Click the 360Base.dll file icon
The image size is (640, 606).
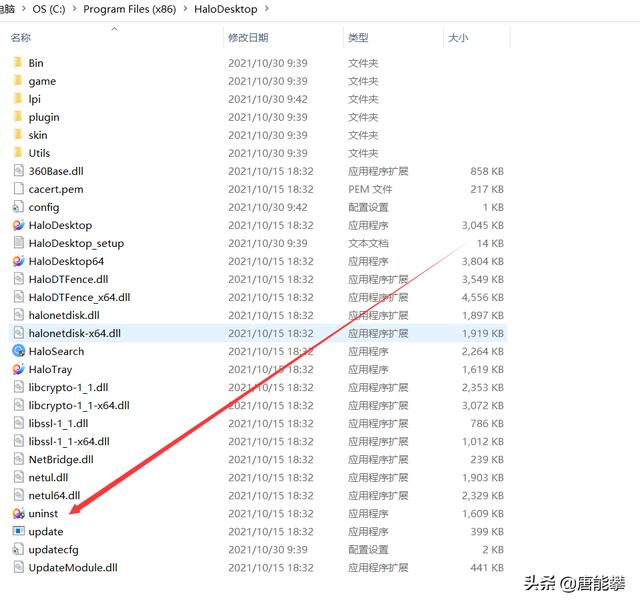(x=18, y=171)
